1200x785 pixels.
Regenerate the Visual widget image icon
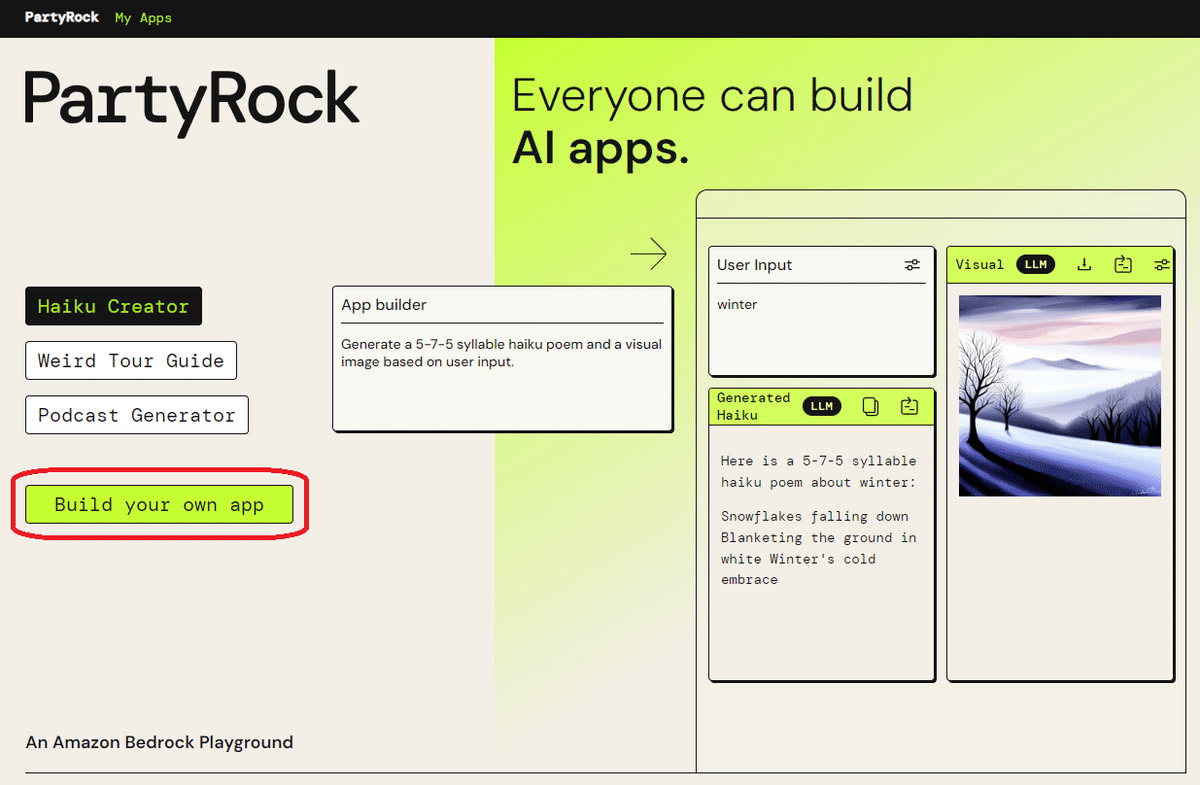[1123, 264]
